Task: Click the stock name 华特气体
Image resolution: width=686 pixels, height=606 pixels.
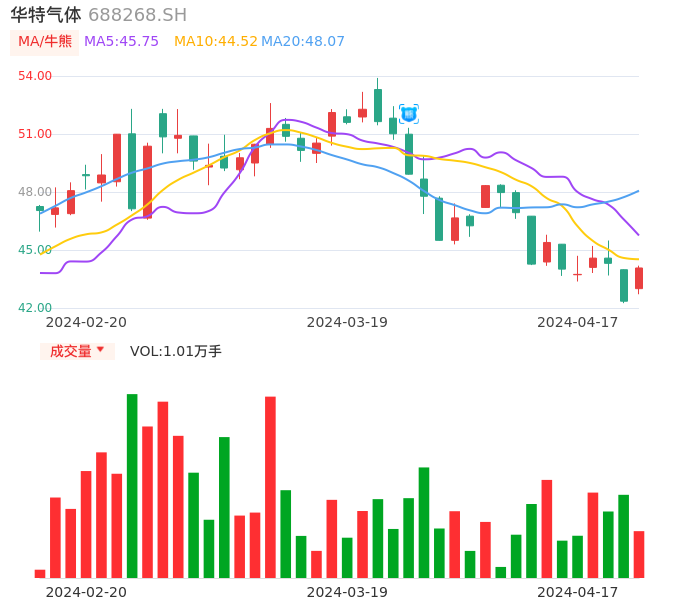Action: pos(46,15)
